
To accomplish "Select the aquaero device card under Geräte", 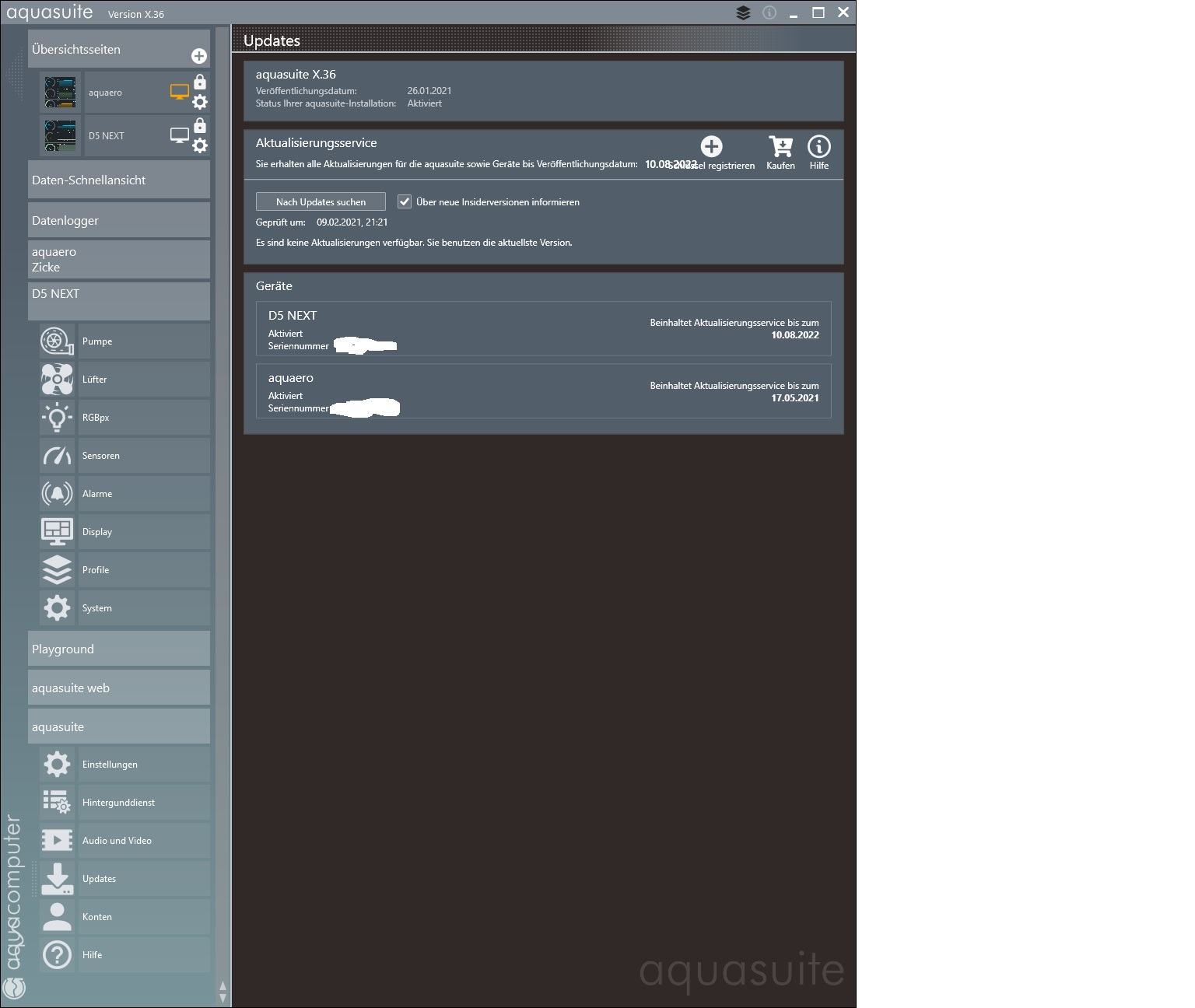I will pos(544,391).
